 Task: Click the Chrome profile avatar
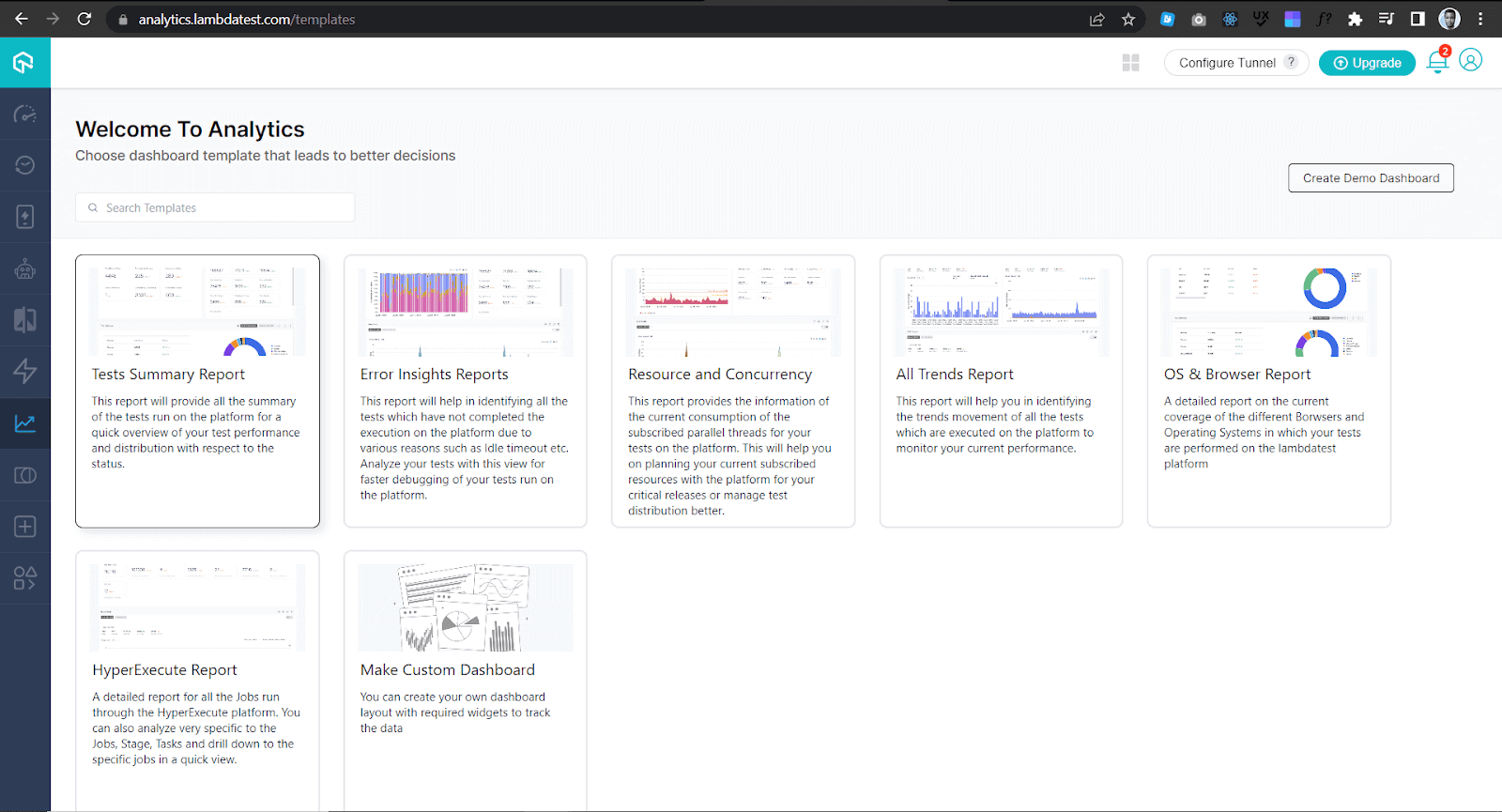point(1449,19)
